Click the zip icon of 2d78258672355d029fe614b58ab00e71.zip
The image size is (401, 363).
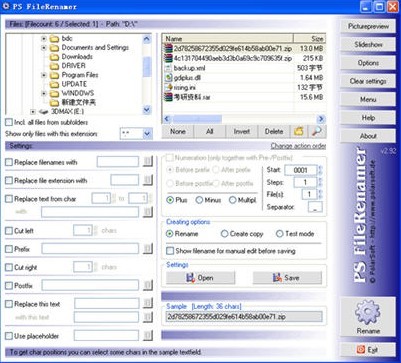(x=169, y=49)
